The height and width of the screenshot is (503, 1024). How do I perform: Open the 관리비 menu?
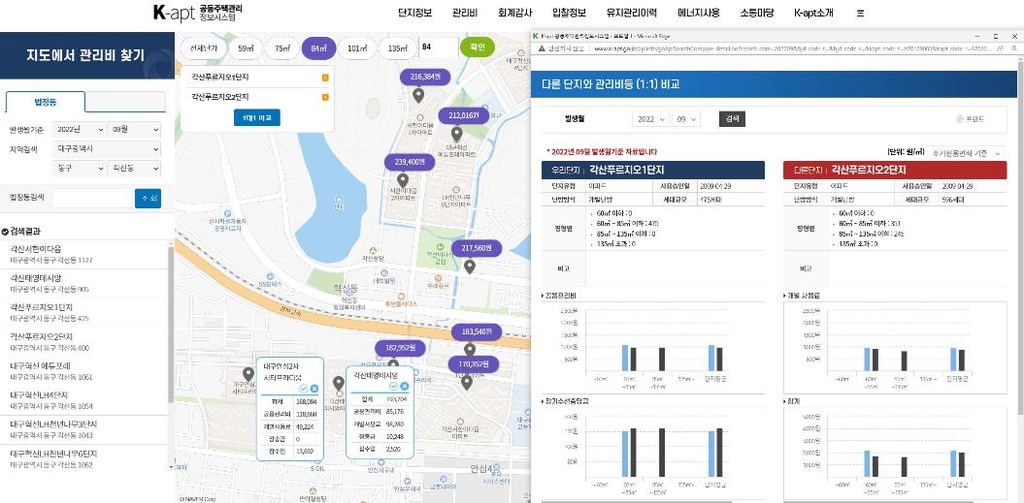point(464,13)
